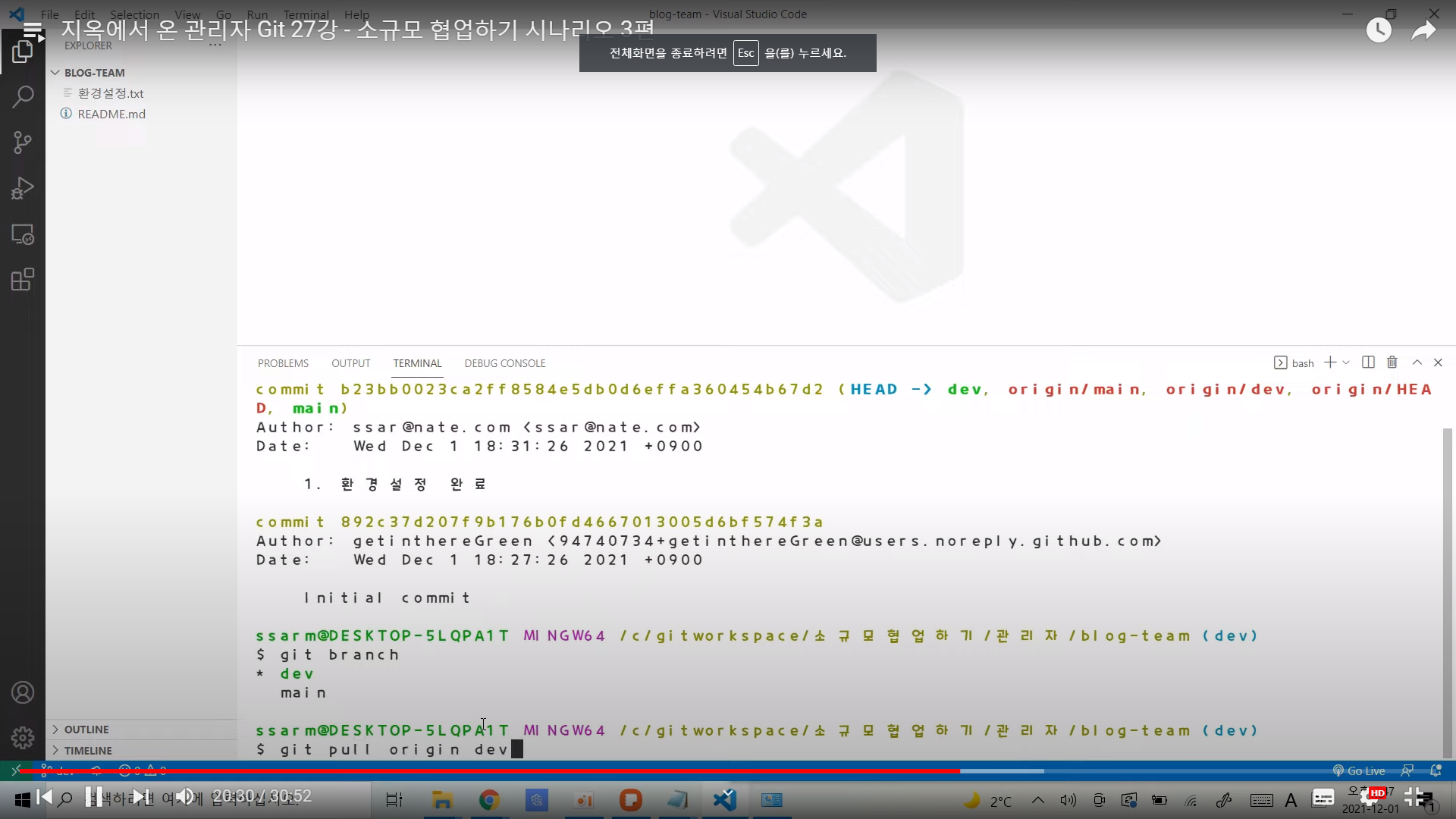
Task: Switch to the PROBLEMS tab
Action: [283, 363]
